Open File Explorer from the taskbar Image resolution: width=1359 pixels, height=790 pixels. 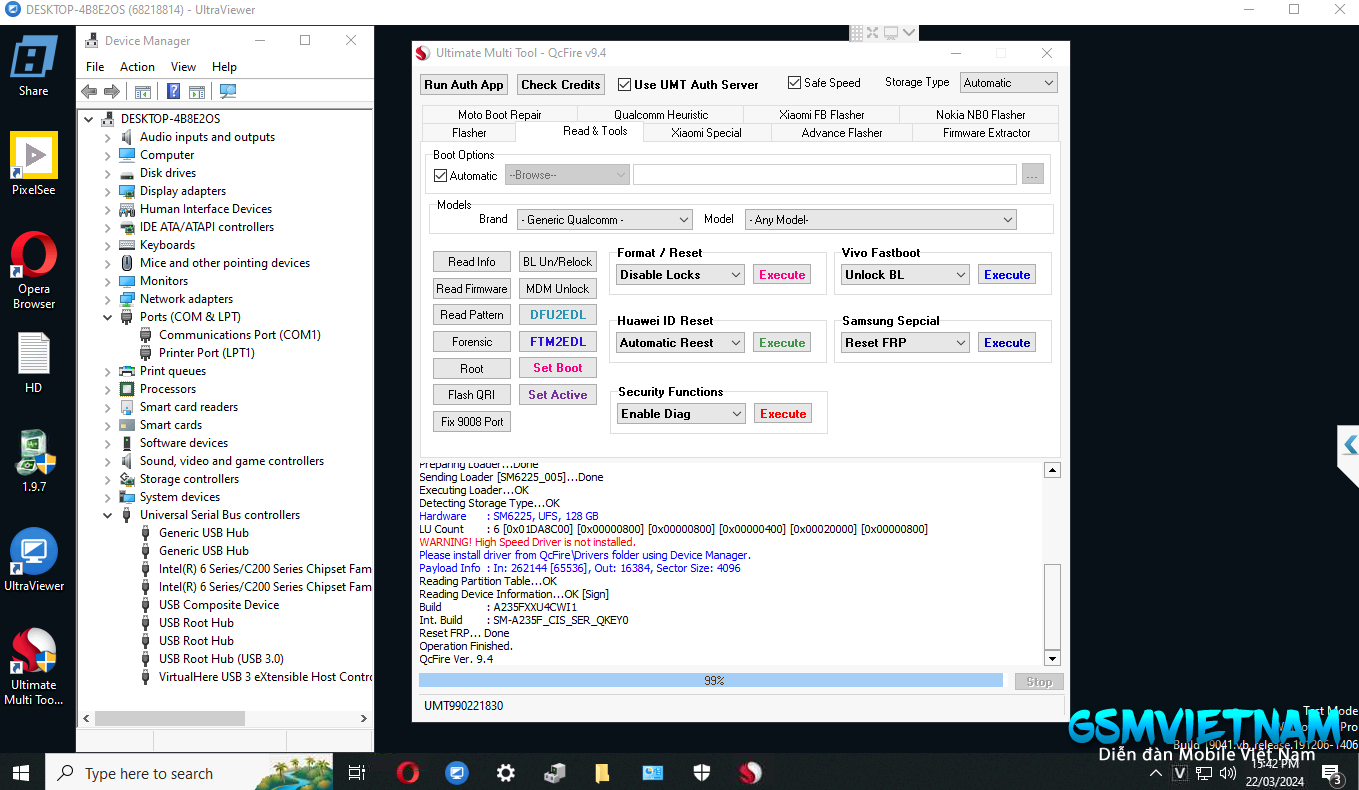pyautogui.click(x=603, y=772)
